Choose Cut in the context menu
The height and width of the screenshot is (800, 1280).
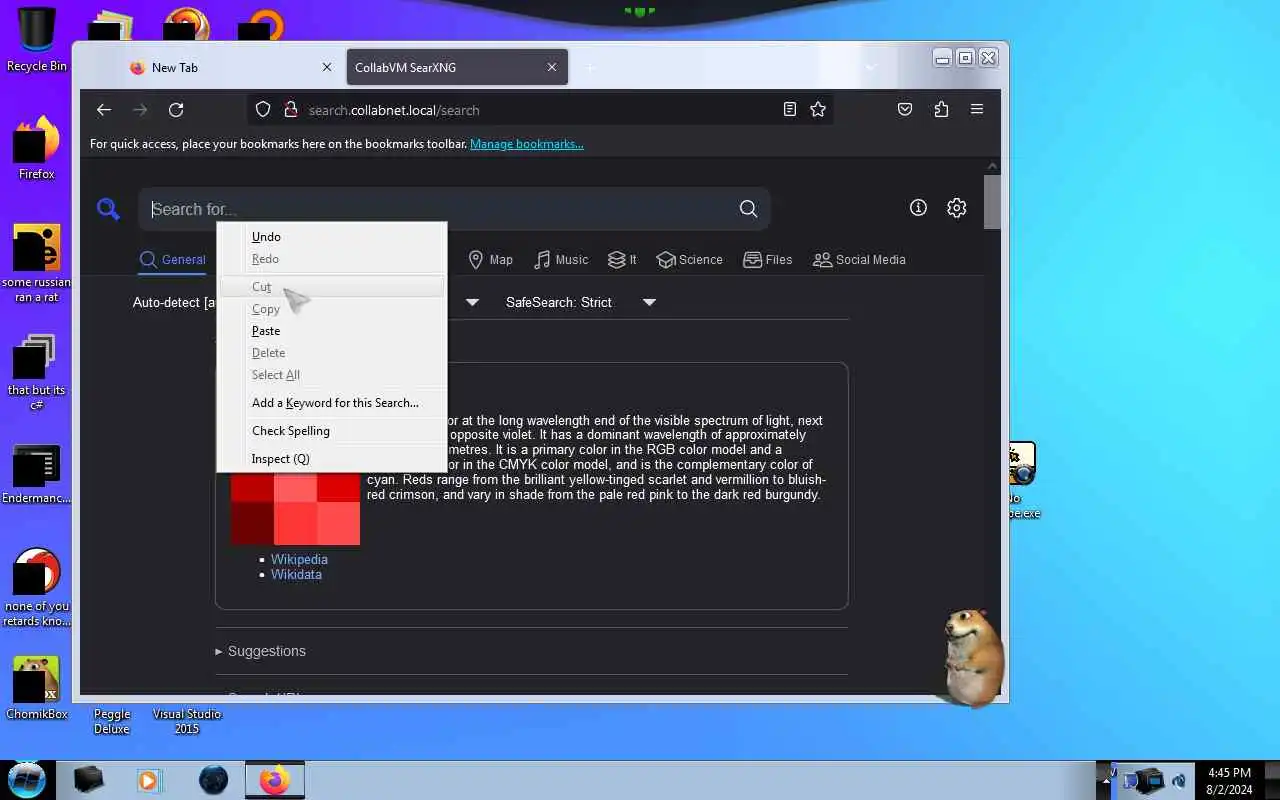pyautogui.click(x=331, y=287)
